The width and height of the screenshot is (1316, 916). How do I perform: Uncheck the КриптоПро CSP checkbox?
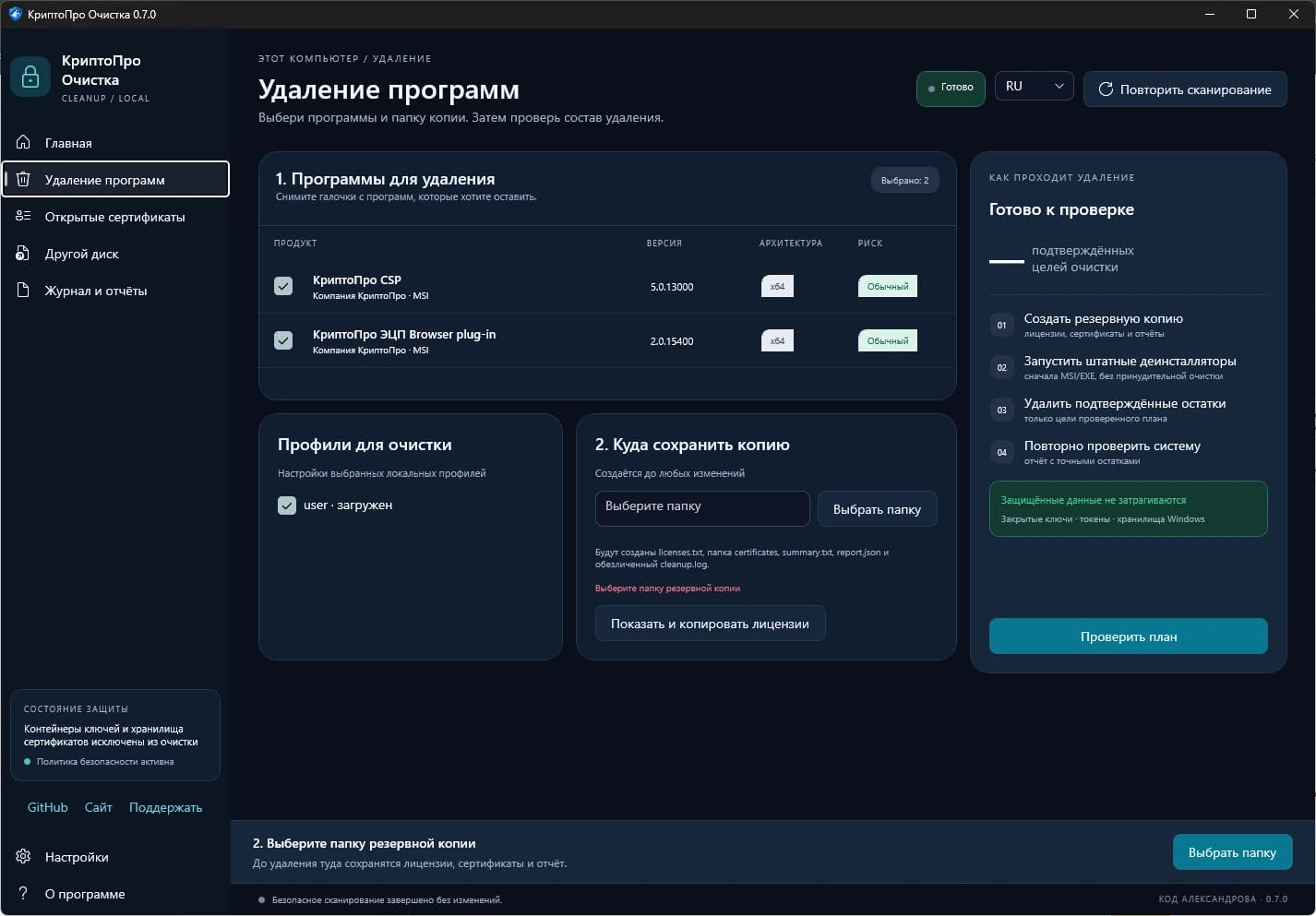tap(283, 286)
